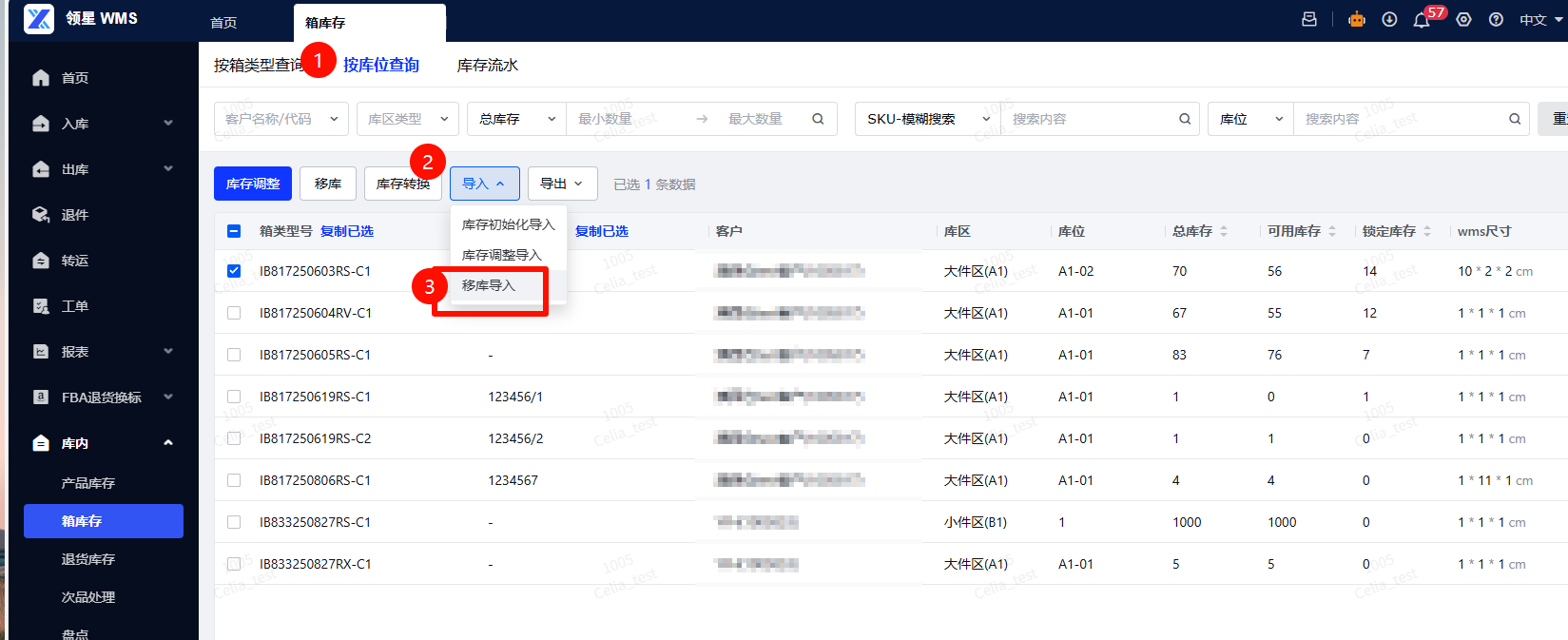Open notifications bell with 57 badge
The image size is (1568, 640).
tap(1422, 20)
